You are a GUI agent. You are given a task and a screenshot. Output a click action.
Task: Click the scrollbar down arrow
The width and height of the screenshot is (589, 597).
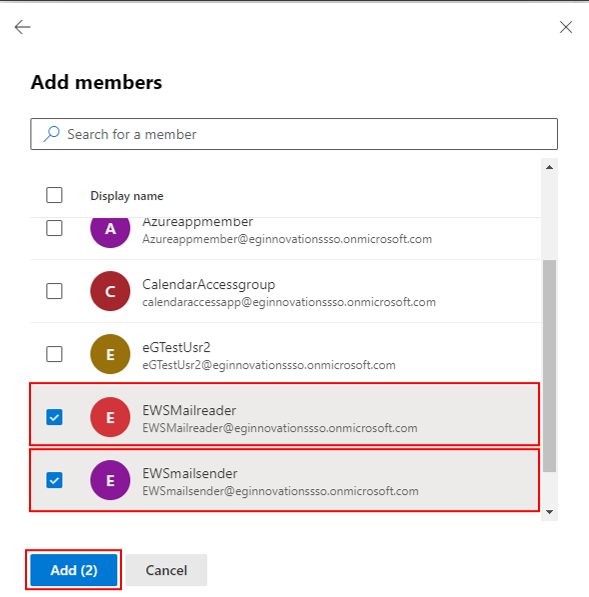(x=549, y=512)
